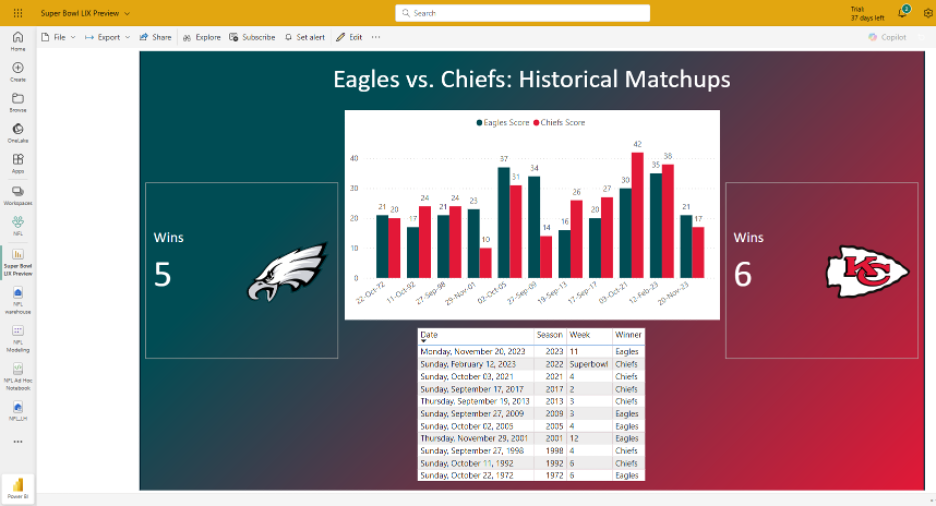Open Apps in the left navigation
The image size is (936, 506).
tap(18, 163)
